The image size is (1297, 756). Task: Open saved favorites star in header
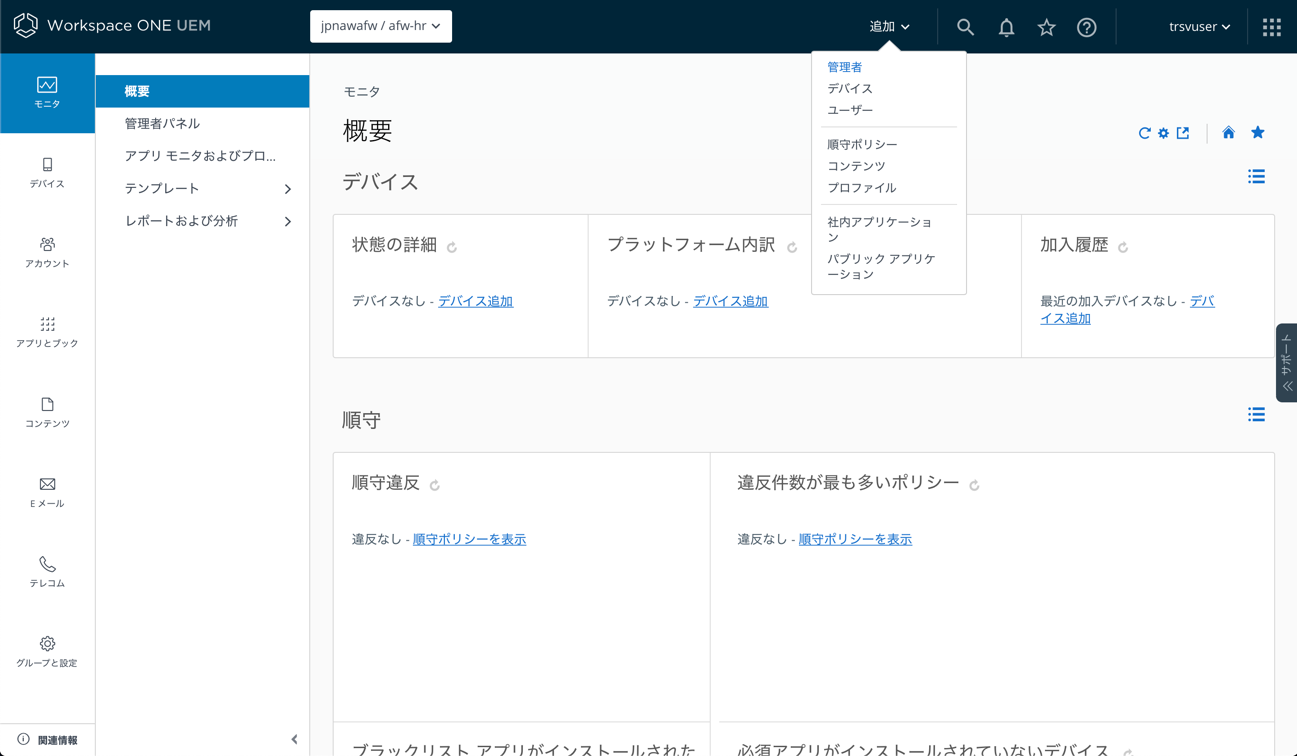point(1046,27)
